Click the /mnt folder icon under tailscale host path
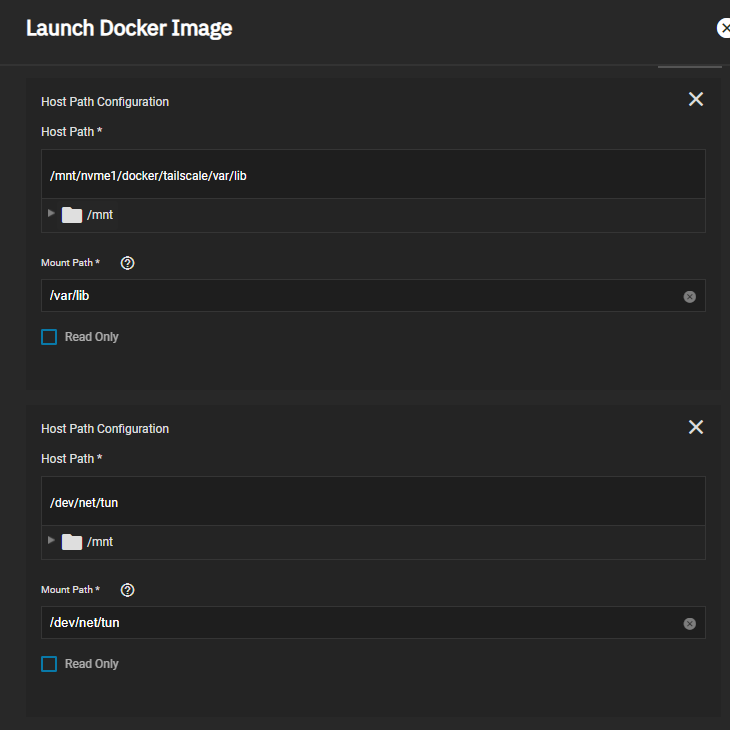 tap(72, 215)
